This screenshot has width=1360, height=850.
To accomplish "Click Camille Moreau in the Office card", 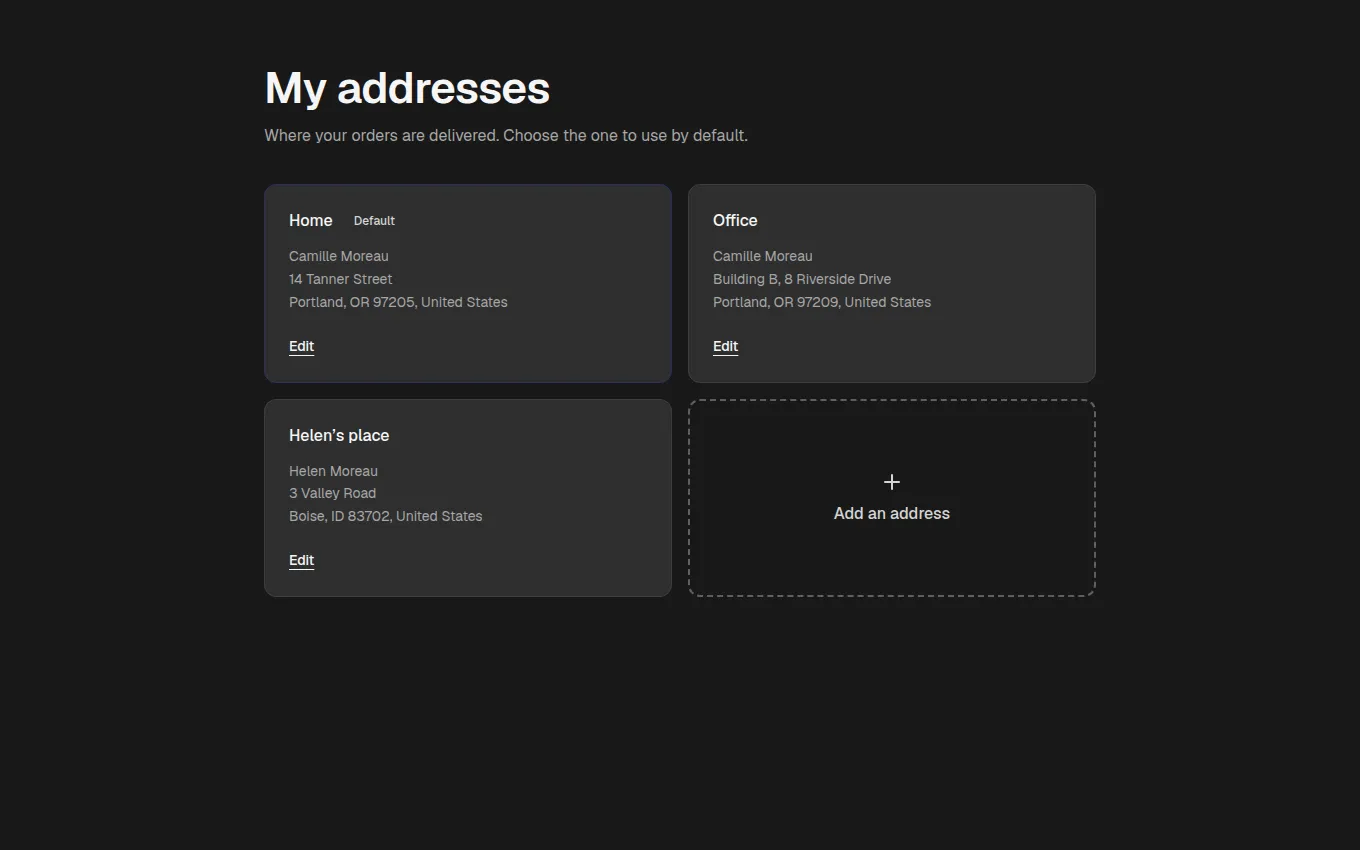I will click(763, 256).
